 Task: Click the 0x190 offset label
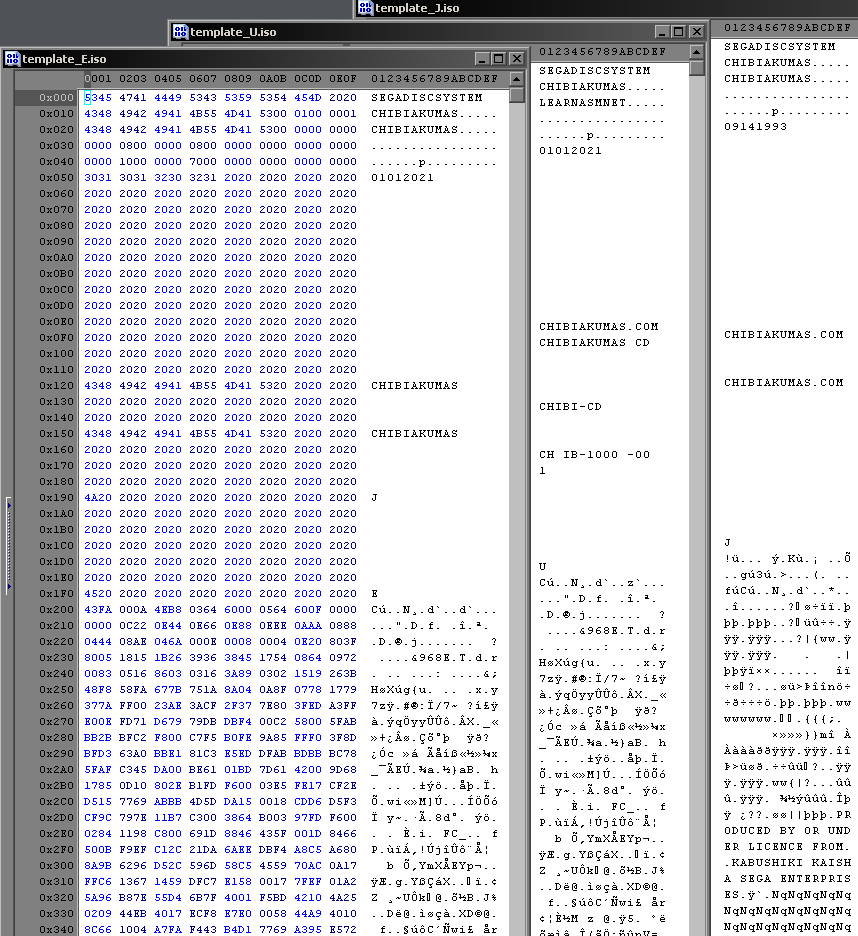coord(57,497)
